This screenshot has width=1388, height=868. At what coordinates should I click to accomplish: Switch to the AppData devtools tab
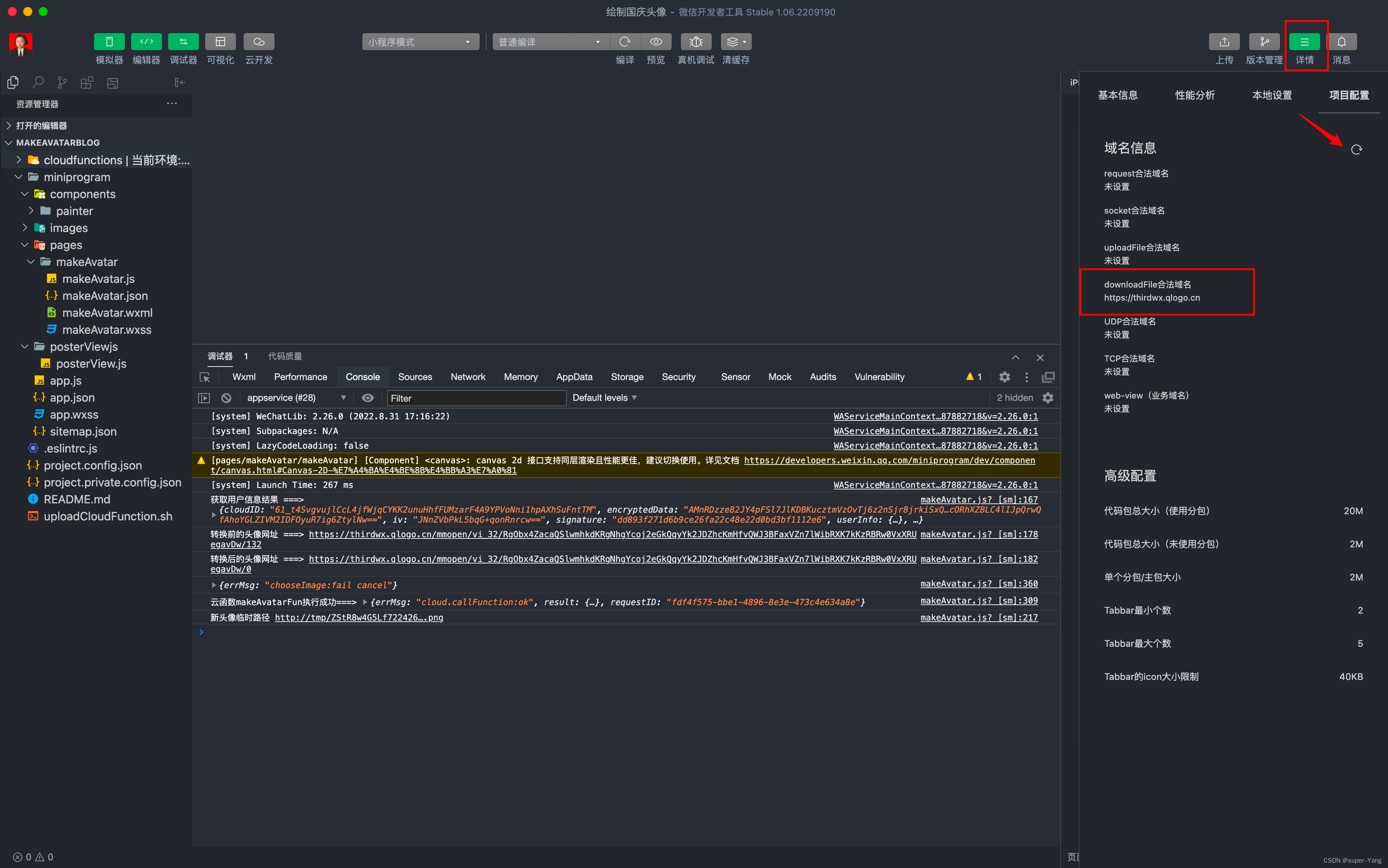tap(574, 377)
